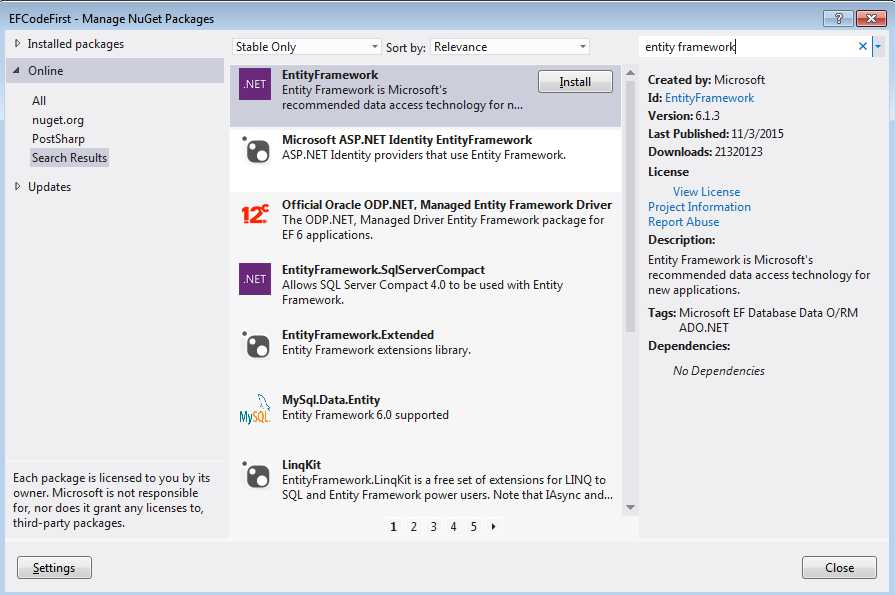Go to results page 3

tap(434, 526)
